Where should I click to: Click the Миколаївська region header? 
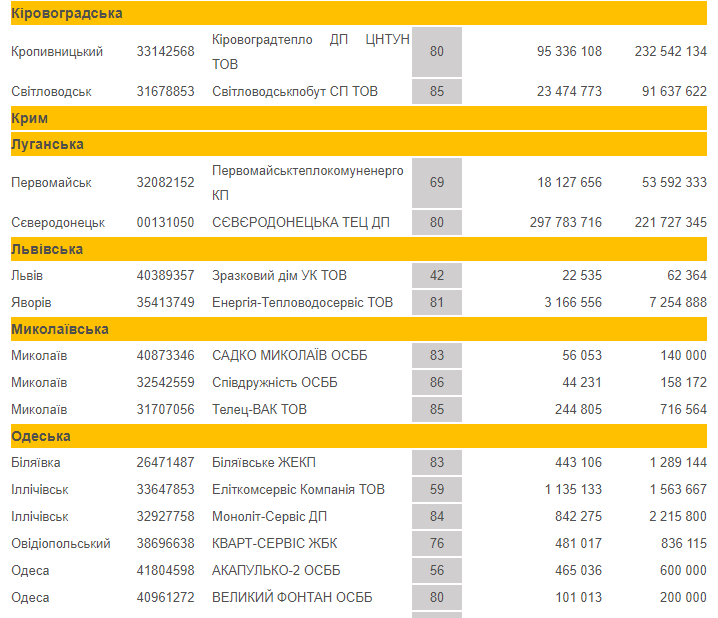(x=59, y=329)
